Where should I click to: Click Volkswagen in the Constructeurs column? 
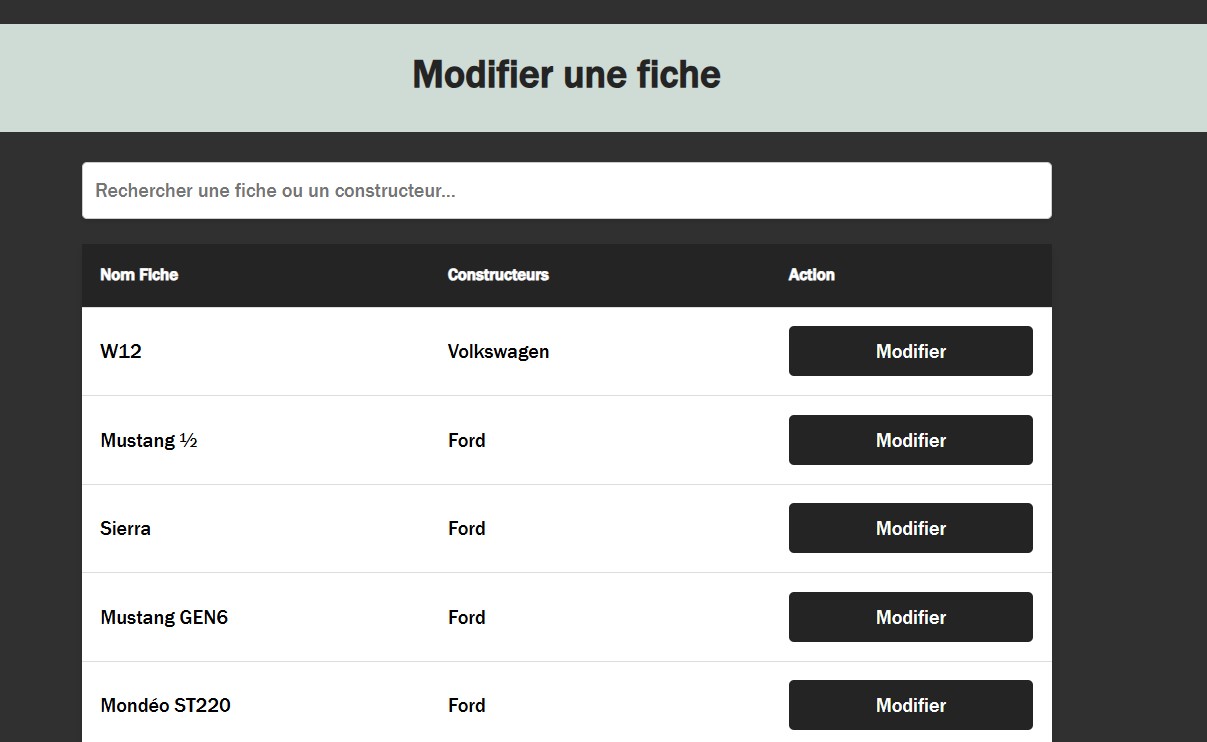[x=498, y=352]
